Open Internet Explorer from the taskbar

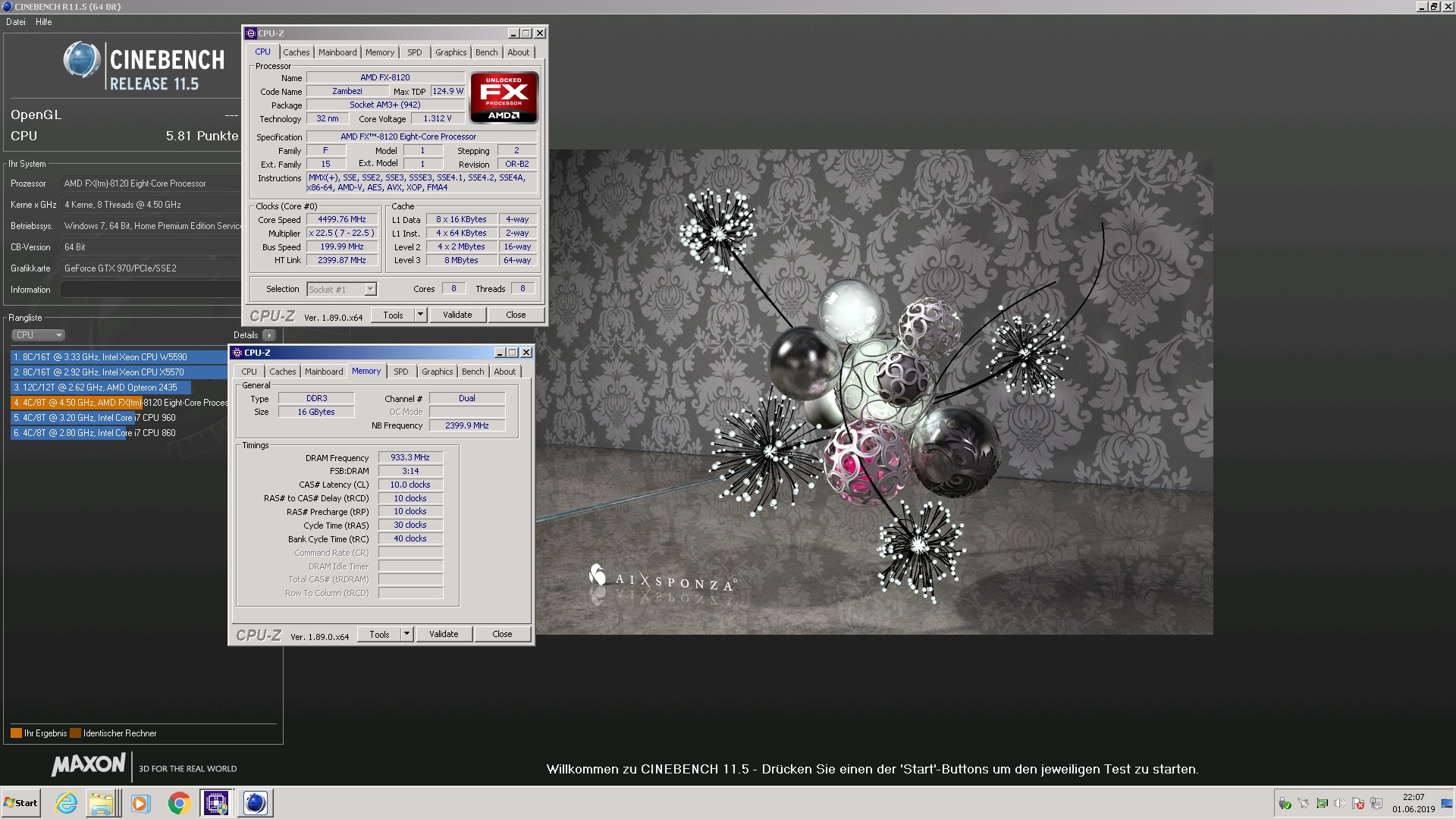(x=67, y=803)
